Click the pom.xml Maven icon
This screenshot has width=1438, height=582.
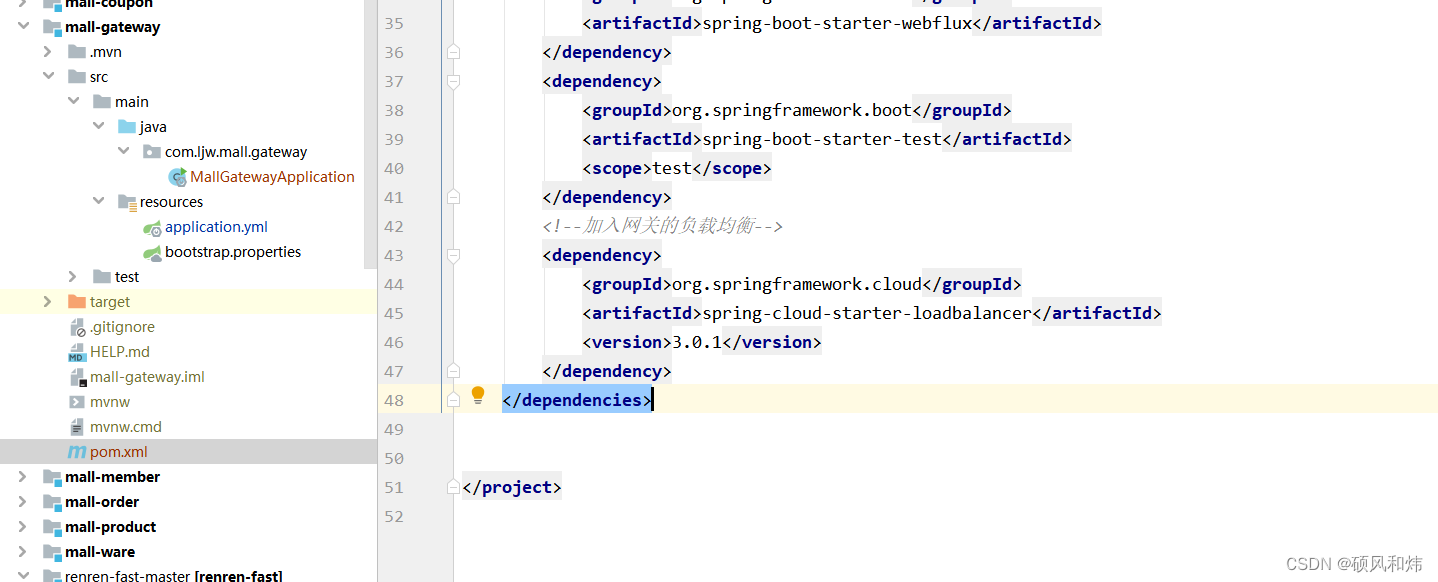76,452
